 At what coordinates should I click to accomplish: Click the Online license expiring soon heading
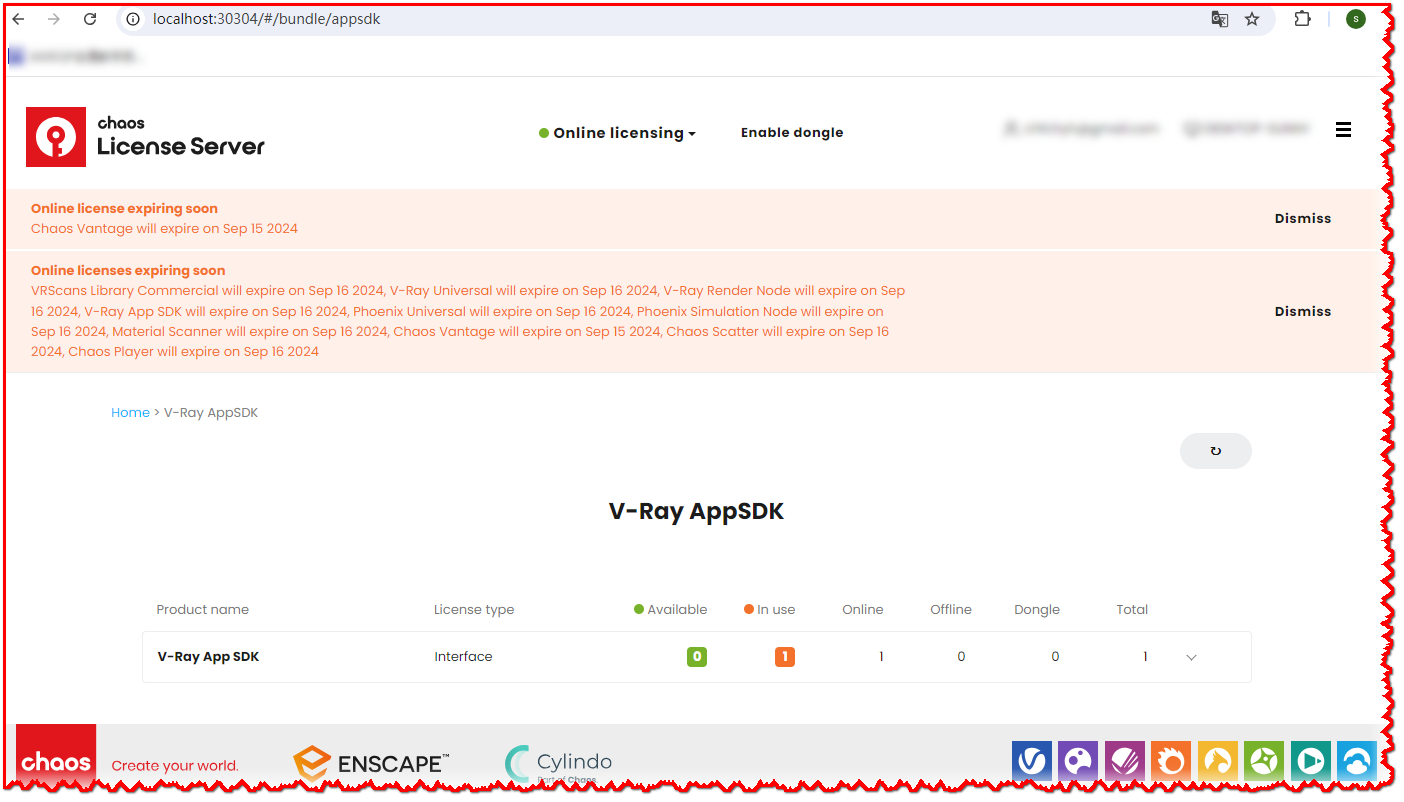tap(124, 209)
